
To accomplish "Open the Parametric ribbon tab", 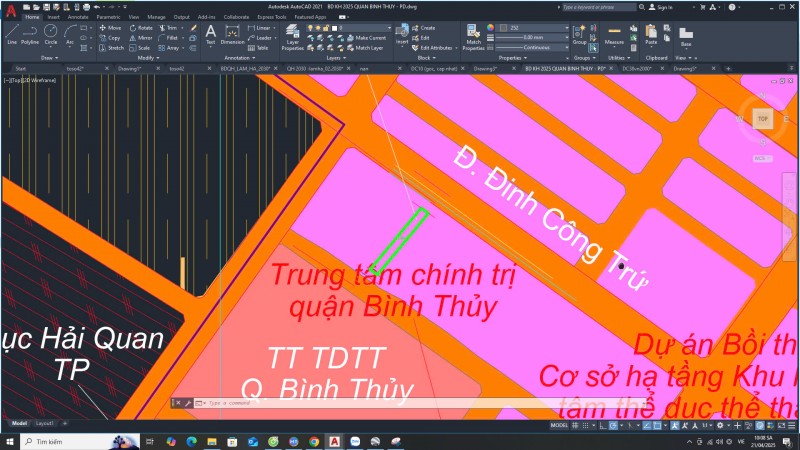I will 108,17.
